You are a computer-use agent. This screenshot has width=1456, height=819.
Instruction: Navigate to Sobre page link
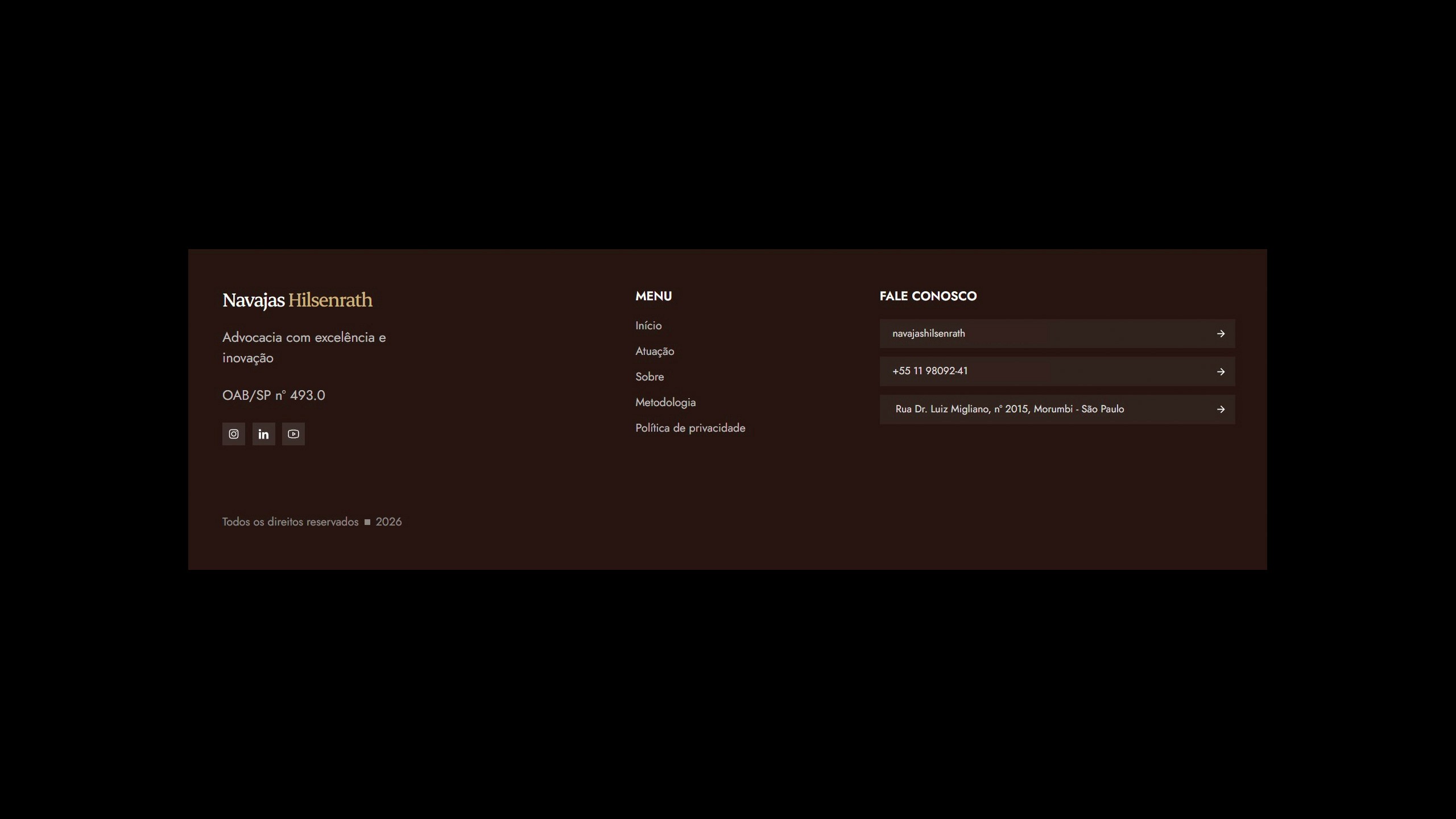650,377
